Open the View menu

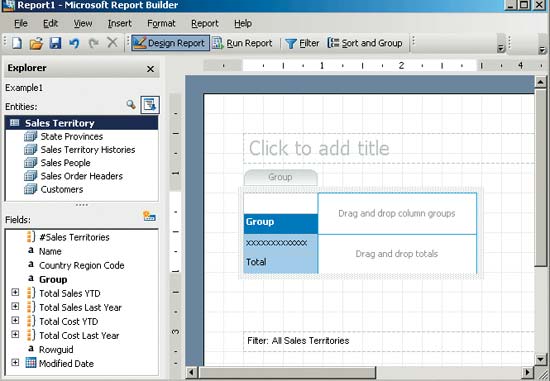tap(83, 24)
